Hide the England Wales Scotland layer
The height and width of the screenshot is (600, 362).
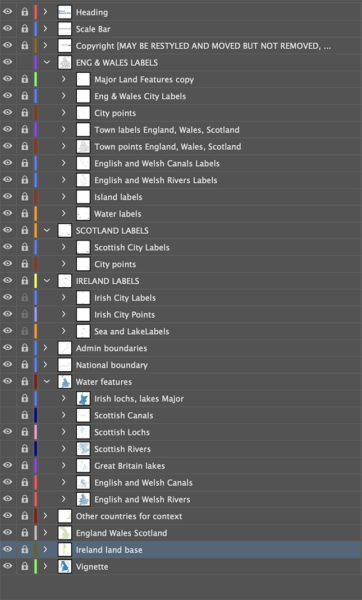(x=8, y=533)
